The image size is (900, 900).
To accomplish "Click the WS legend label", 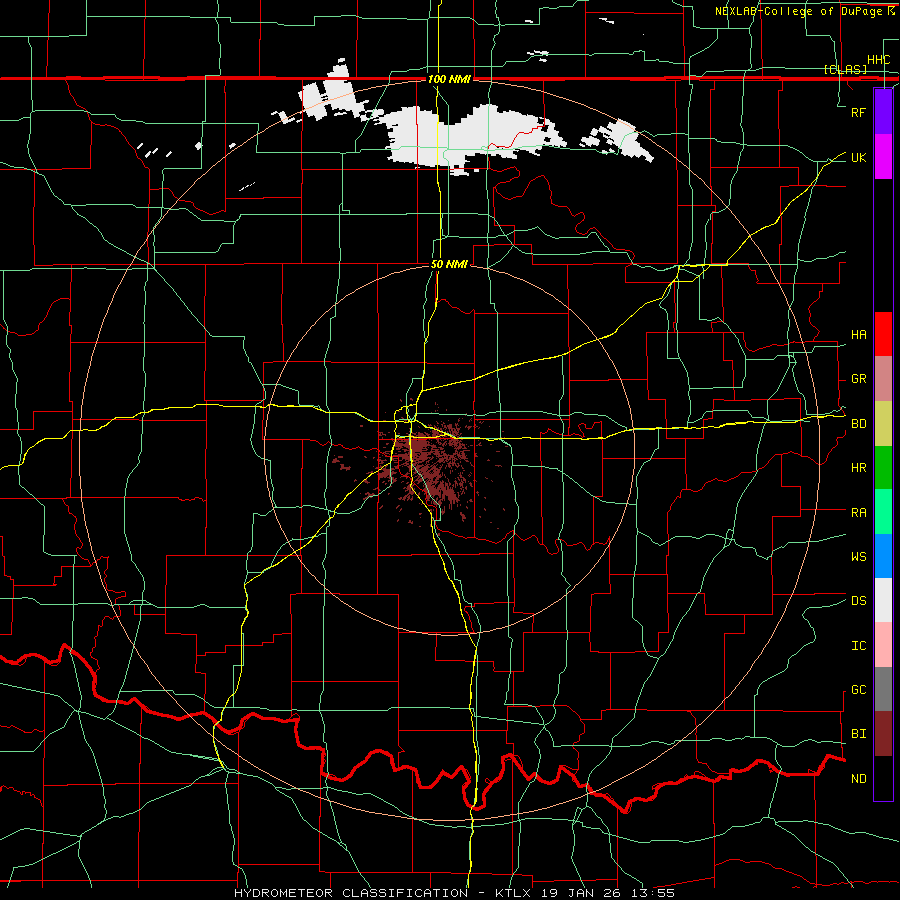I will point(858,557).
